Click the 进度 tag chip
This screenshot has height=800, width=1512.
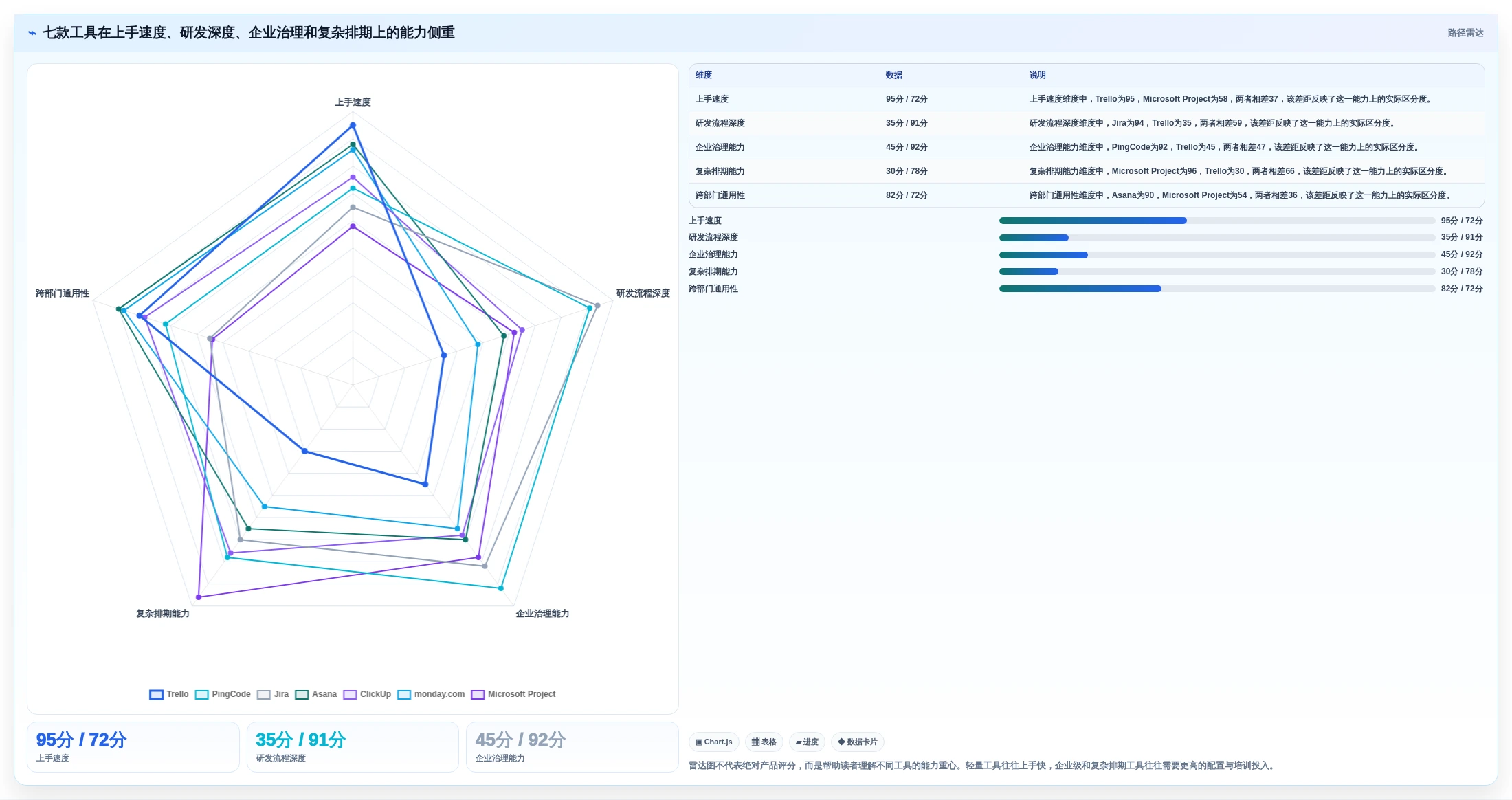[807, 742]
